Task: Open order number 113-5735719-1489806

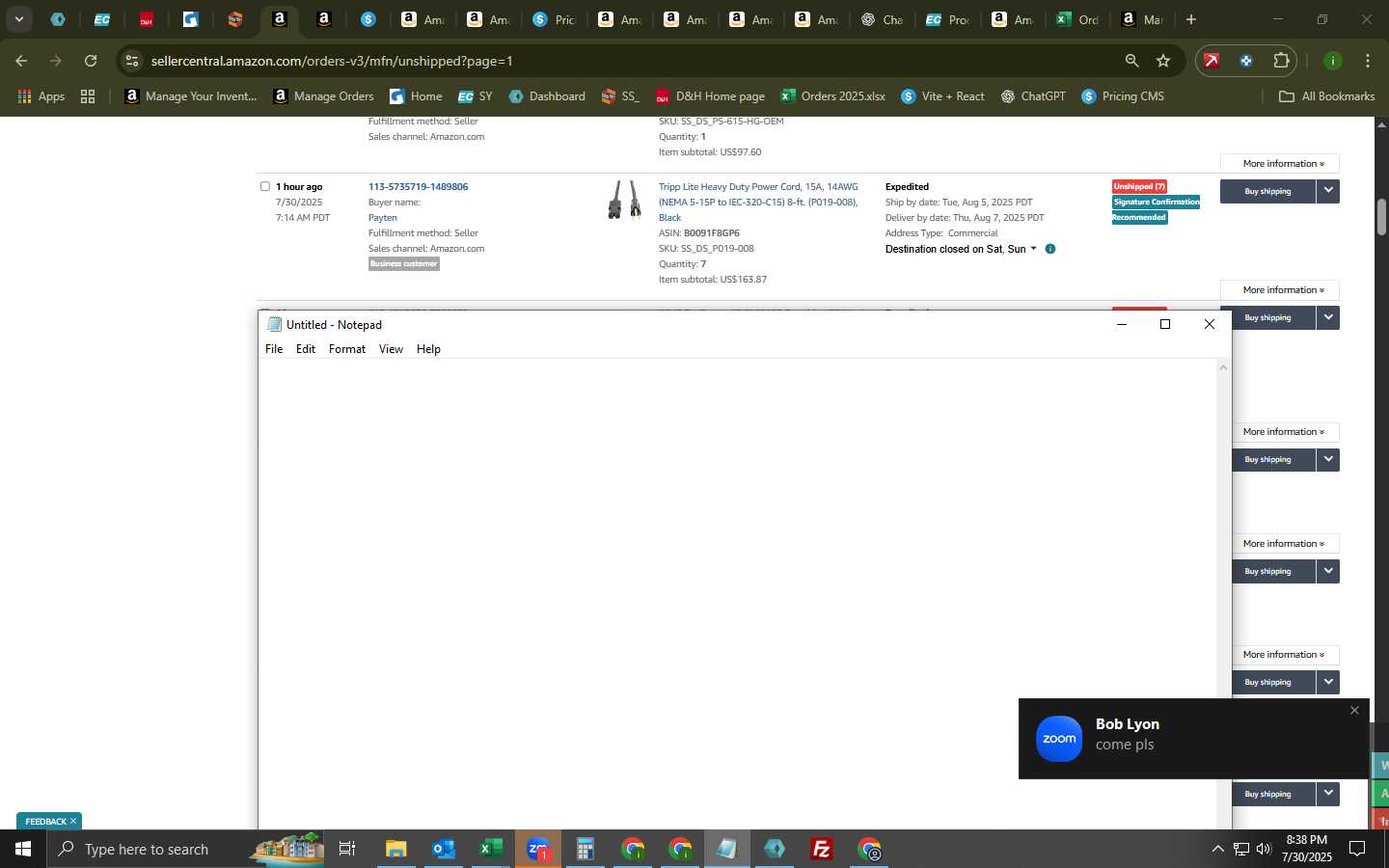Action: 418,187
